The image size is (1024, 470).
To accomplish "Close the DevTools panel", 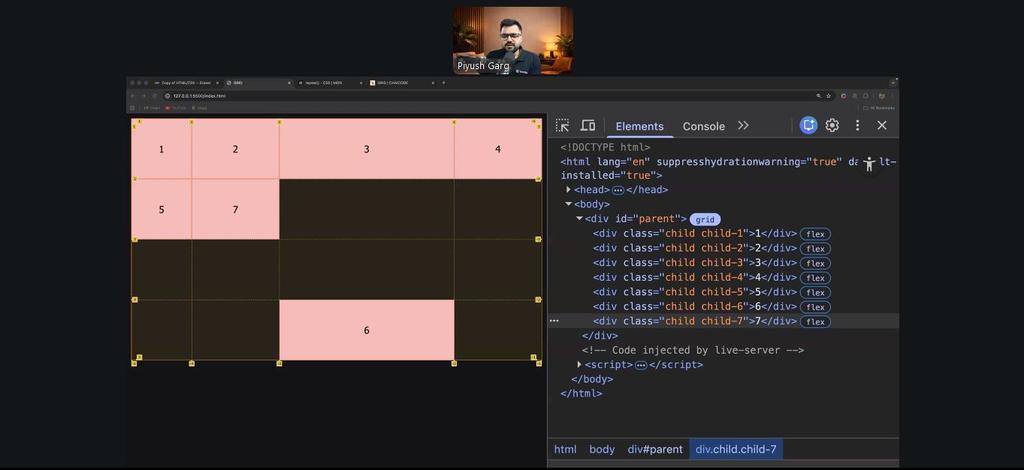I will [882, 125].
